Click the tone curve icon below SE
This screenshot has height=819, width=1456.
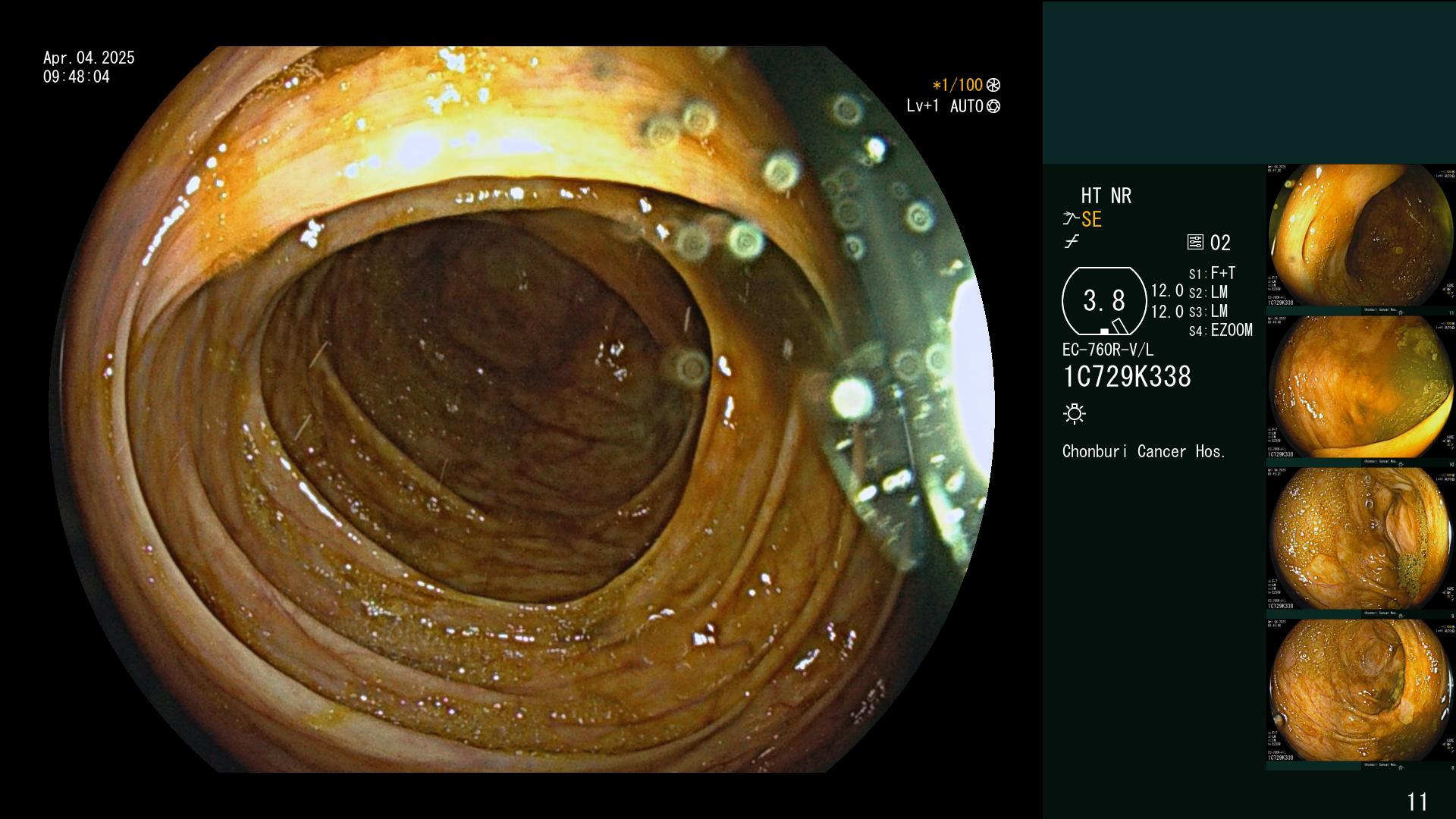[x=1071, y=243]
